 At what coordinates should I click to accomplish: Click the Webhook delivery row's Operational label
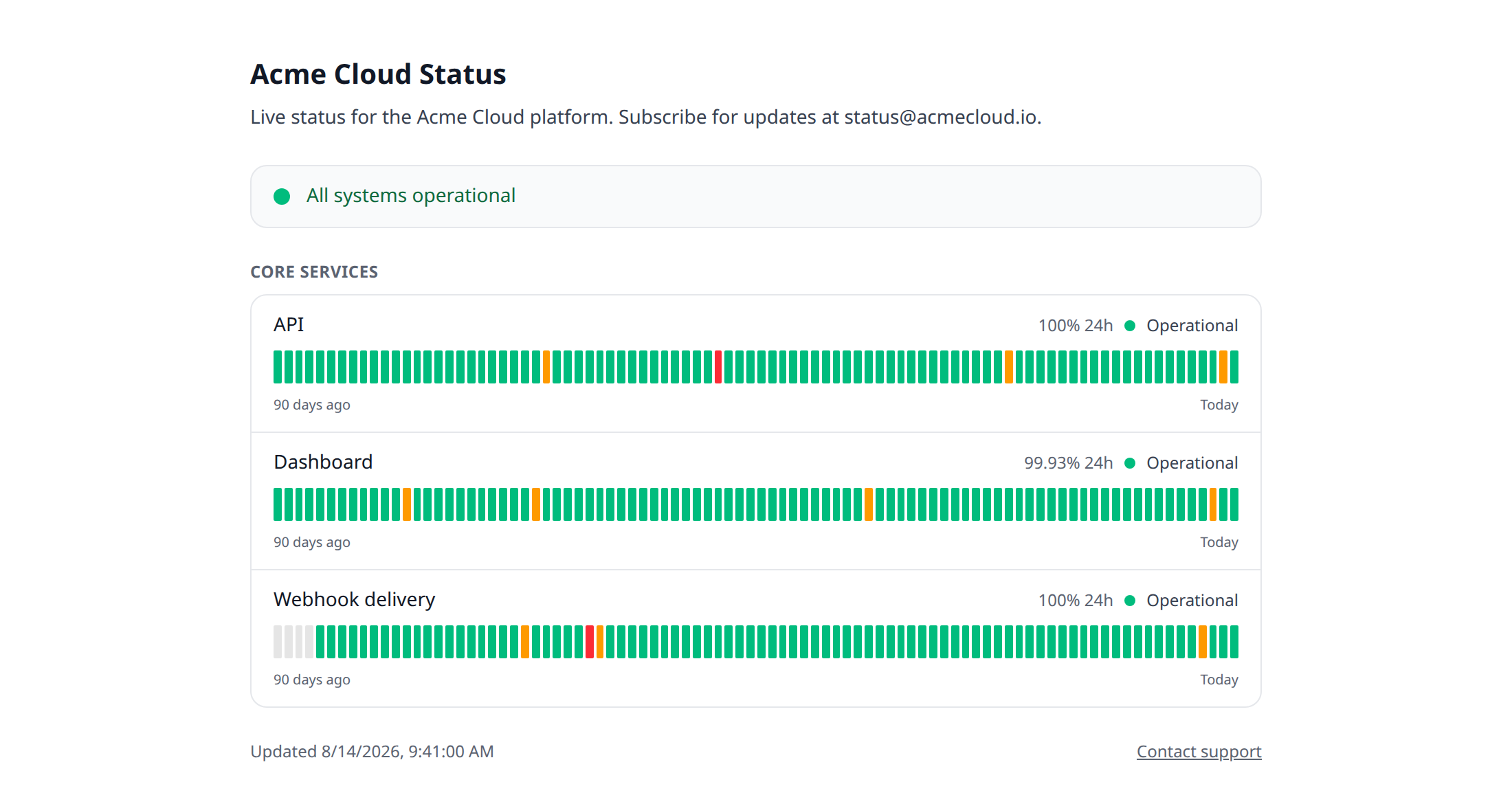tap(1192, 601)
